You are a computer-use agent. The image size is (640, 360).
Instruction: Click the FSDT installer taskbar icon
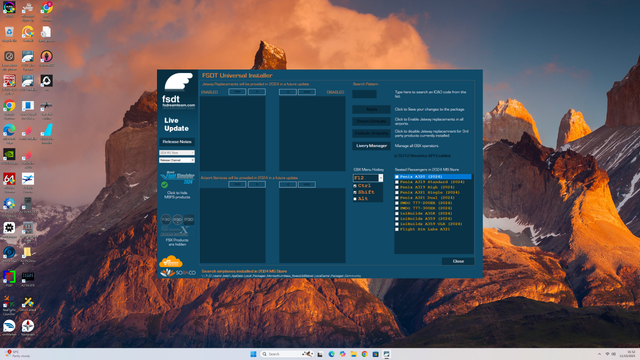(387, 354)
